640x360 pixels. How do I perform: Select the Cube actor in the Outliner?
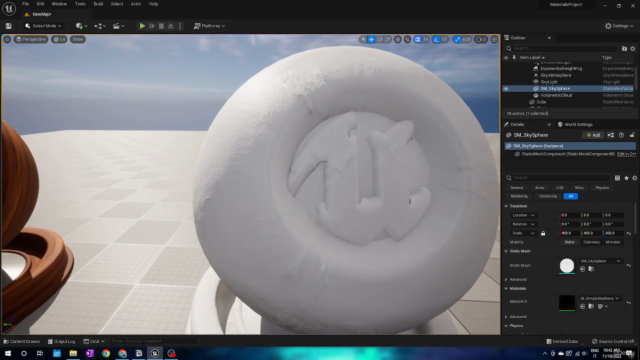tap(541, 102)
